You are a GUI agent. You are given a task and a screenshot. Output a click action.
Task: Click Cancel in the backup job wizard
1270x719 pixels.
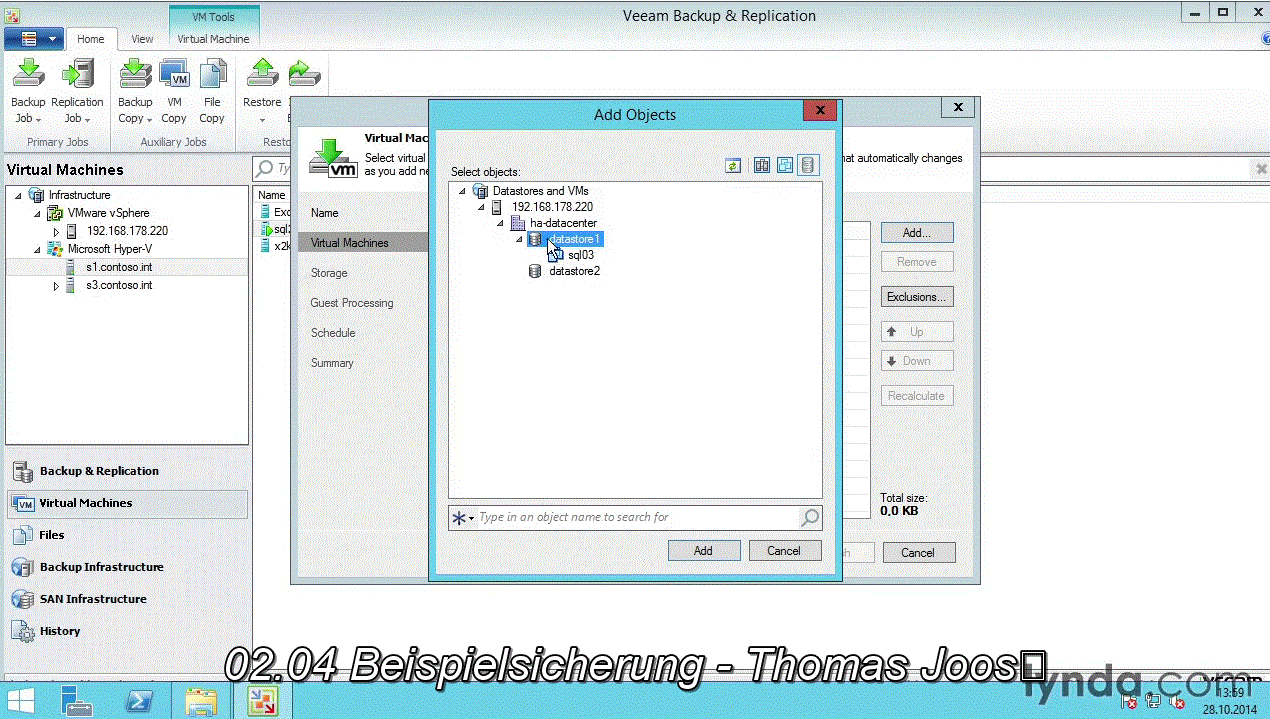coord(918,552)
